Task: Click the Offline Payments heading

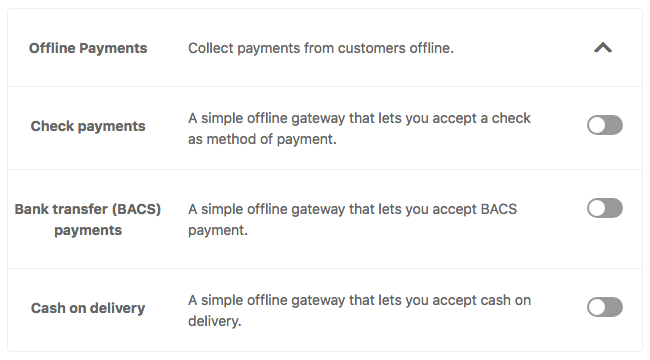Action: click(88, 48)
